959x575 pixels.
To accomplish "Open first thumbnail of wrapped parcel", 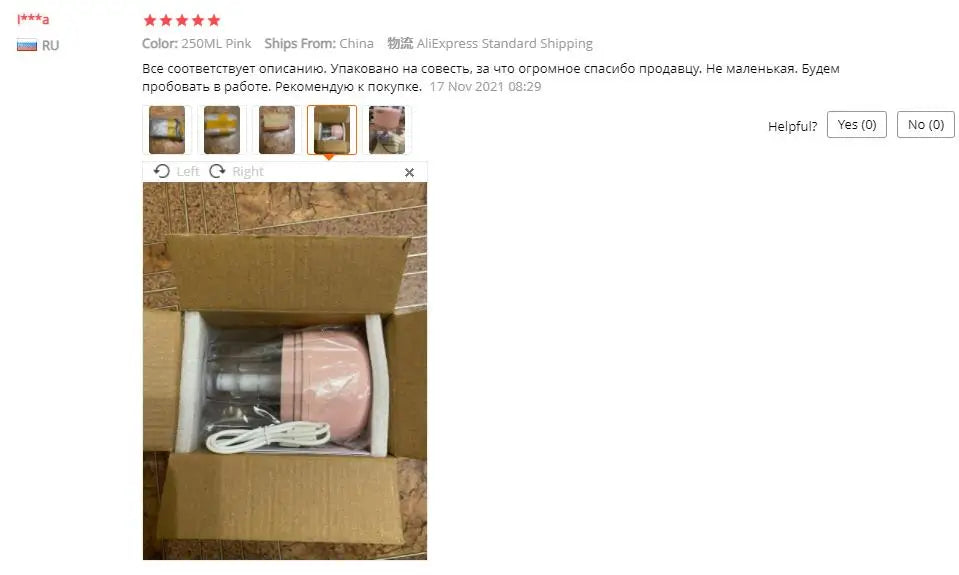I will click(167, 130).
